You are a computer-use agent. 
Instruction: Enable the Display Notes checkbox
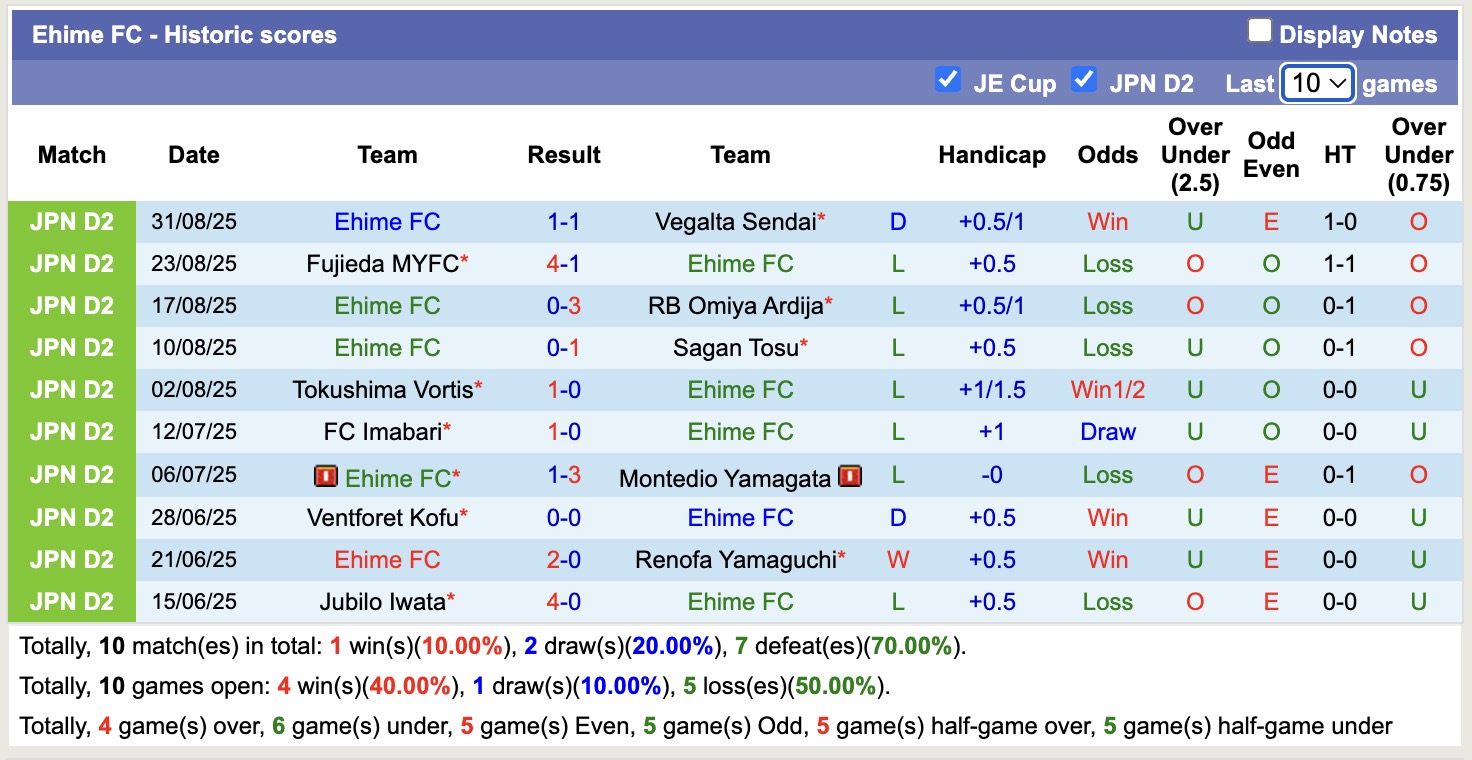click(x=1259, y=31)
